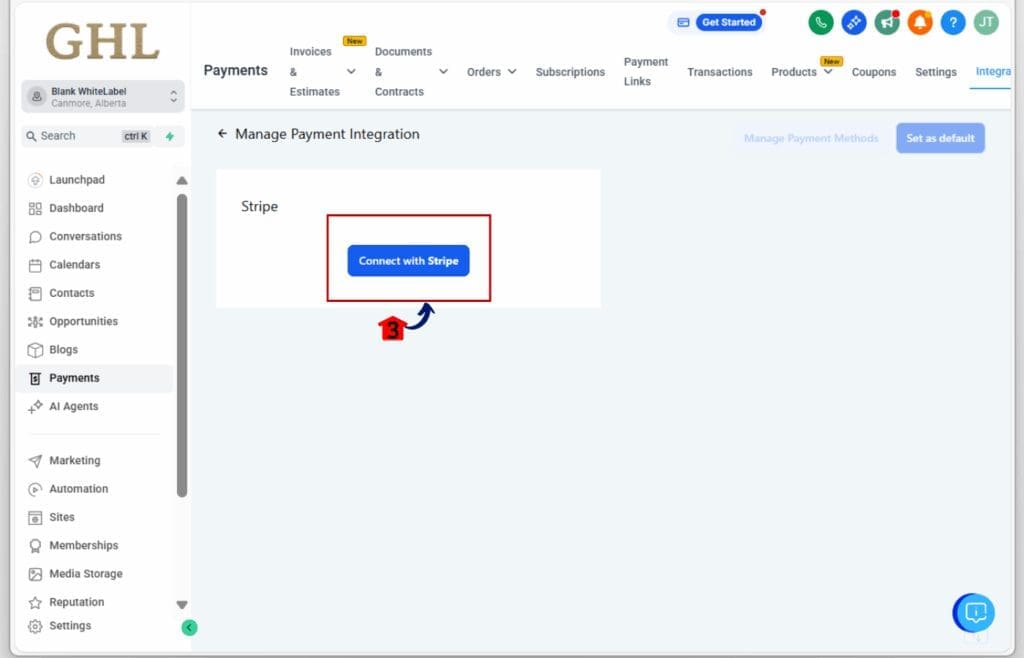
Task: Expand the Invoices & Estimates dropdown
Action: 351,71
